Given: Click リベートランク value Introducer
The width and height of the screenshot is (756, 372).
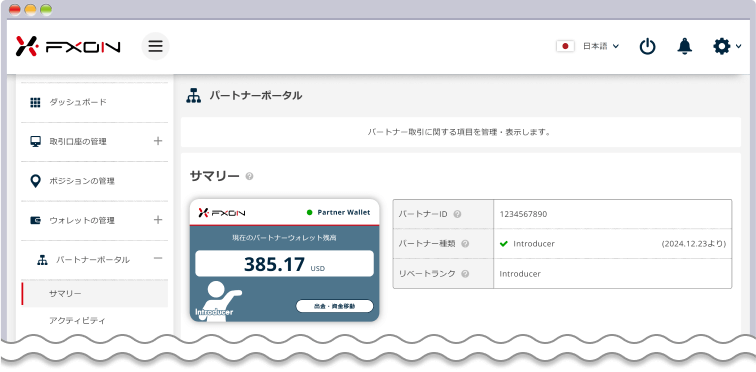Looking at the screenshot, I should pyautogui.click(x=520, y=274).
